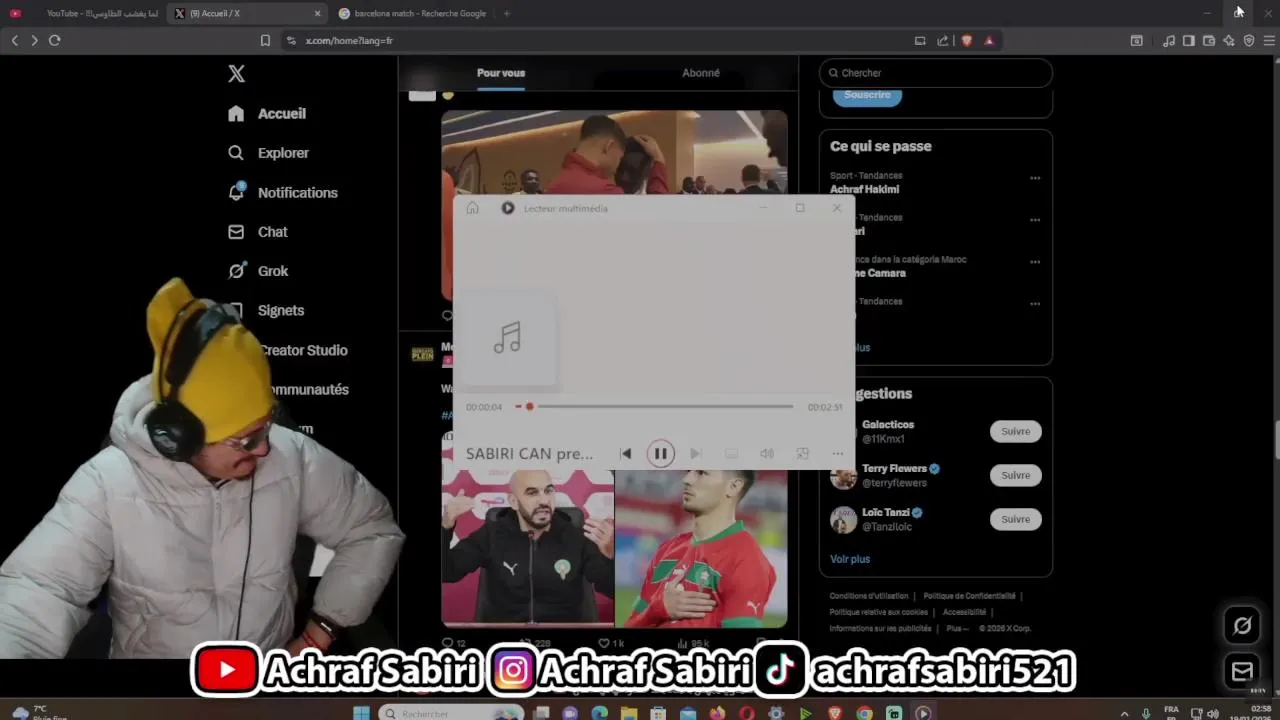Follow Loïc Tanzi account
This screenshot has width=1280, height=720.
[1015, 519]
